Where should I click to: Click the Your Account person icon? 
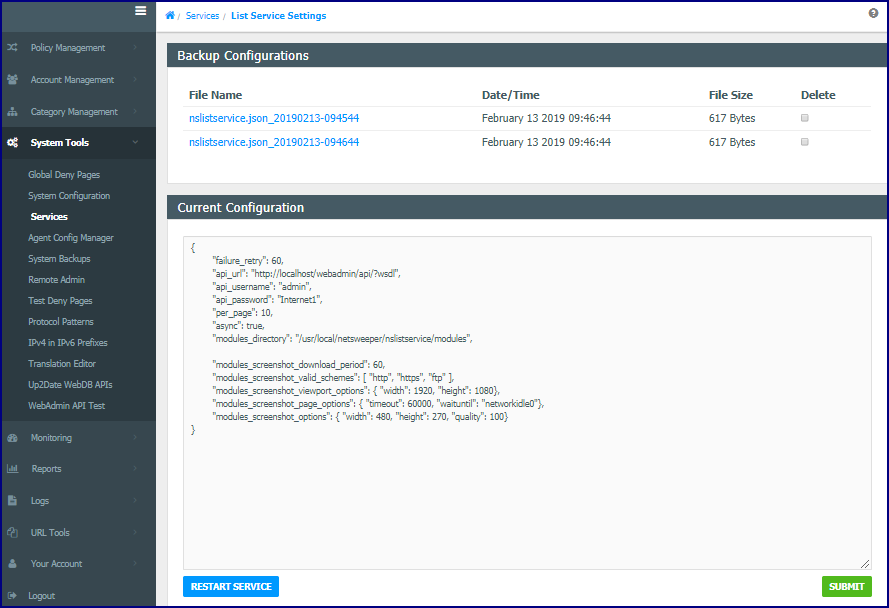[x=12, y=563]
